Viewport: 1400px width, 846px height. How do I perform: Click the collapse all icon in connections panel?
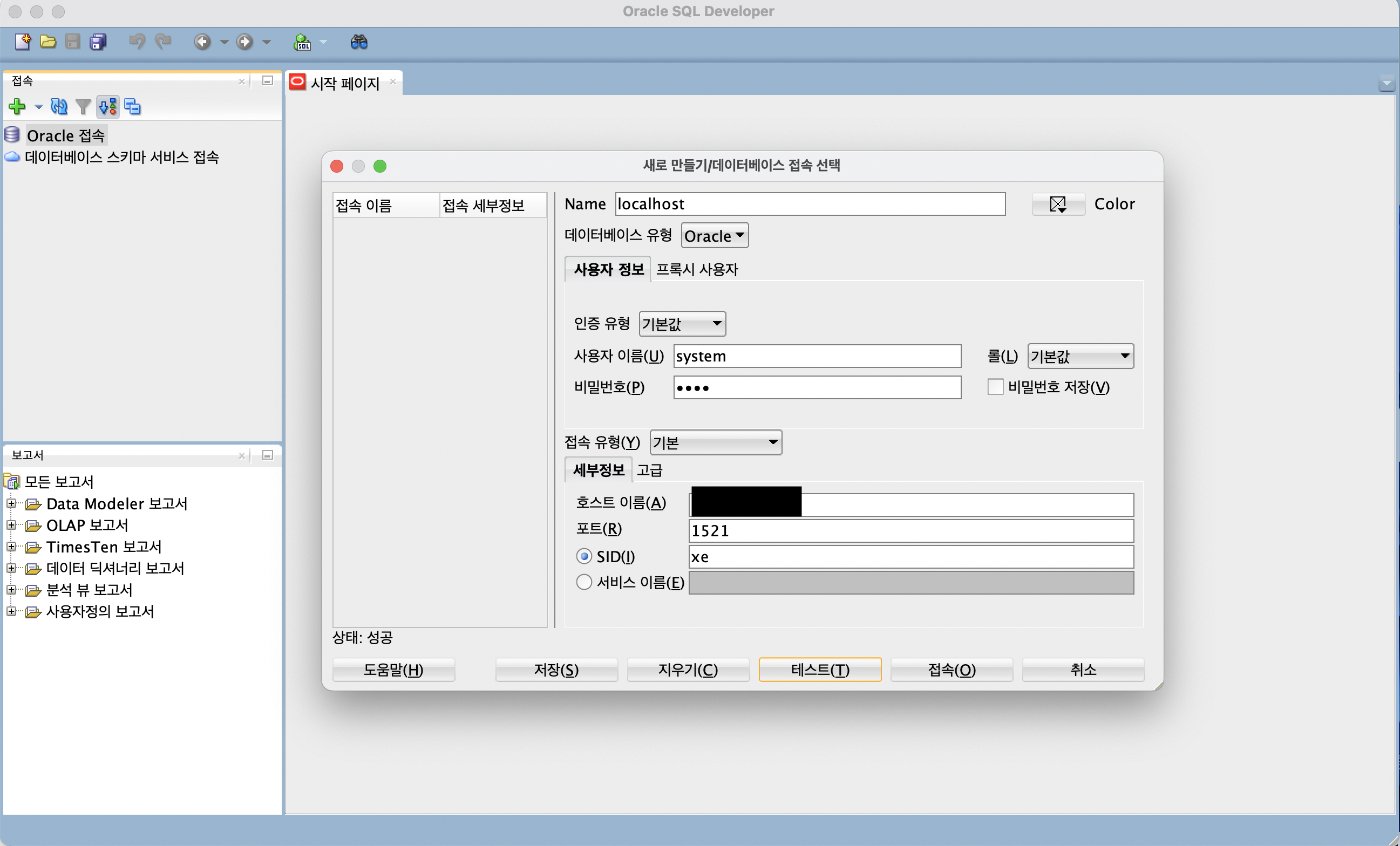coord(132,106)
